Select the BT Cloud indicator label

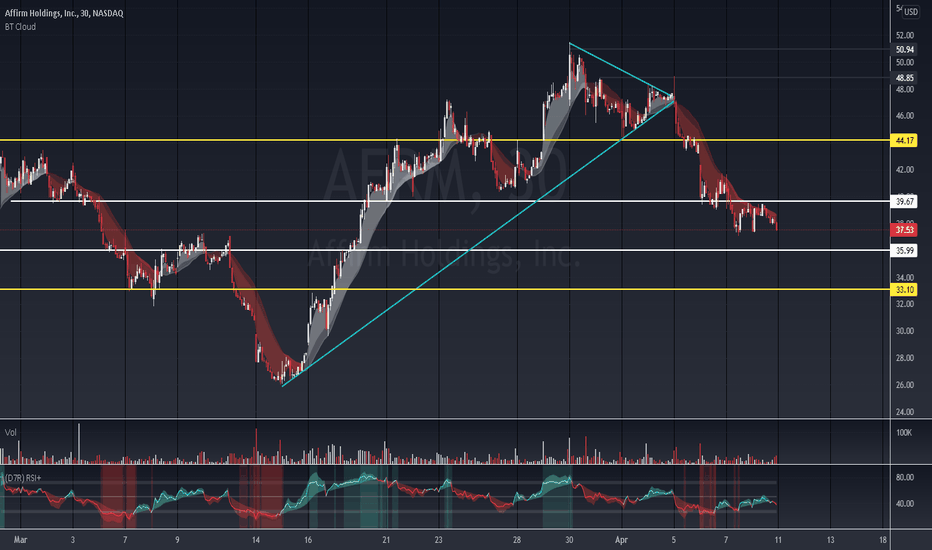tap(20, 27)
